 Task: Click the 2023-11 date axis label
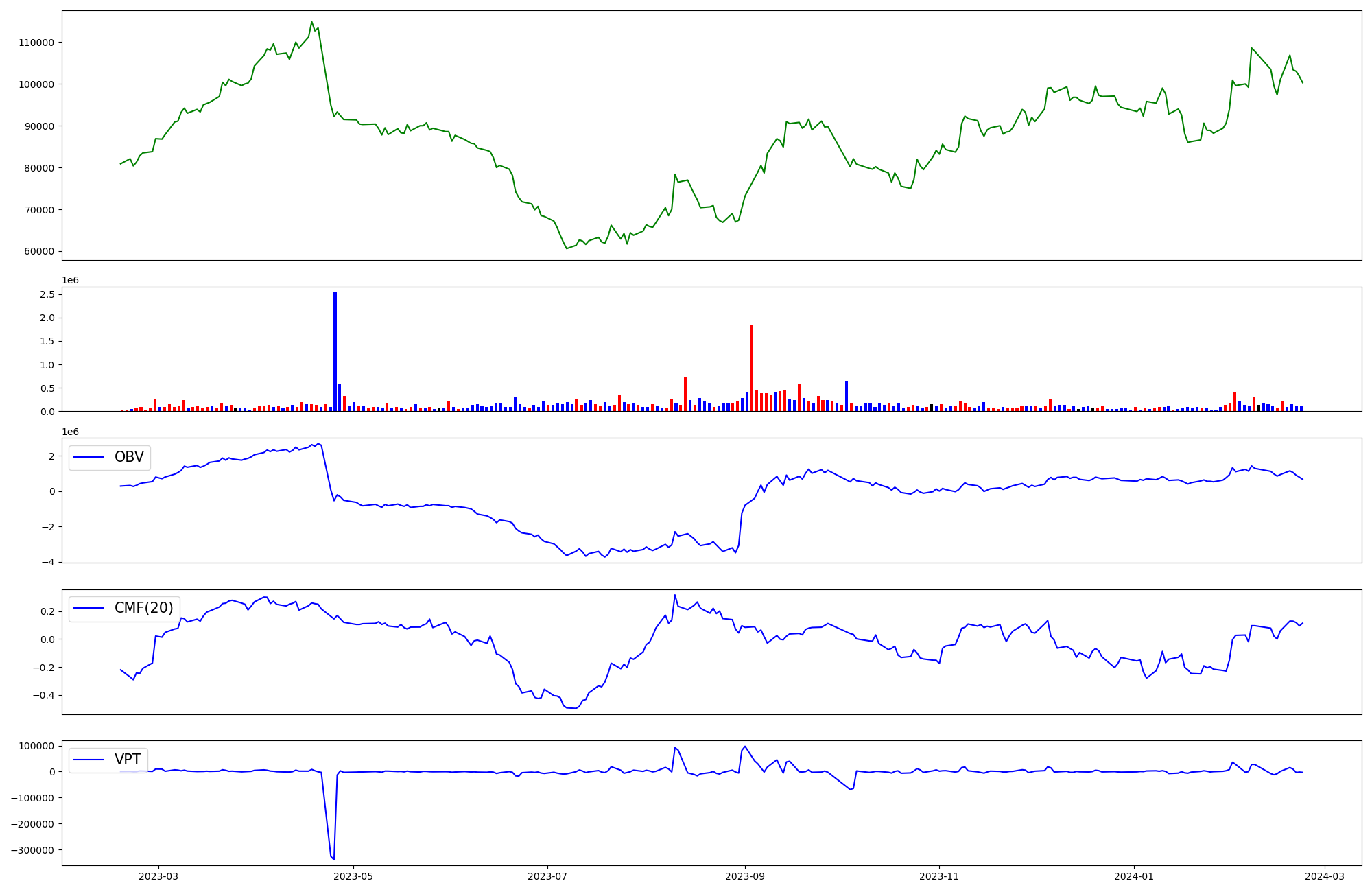point(938,876)
